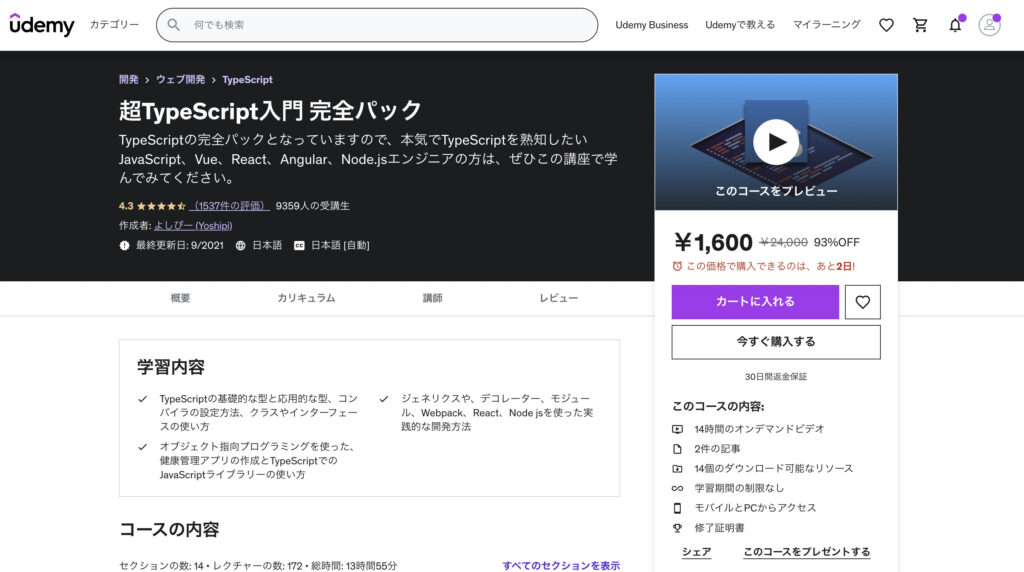Open Udemyで教える link
This screenshot has width=1024, height=572.
tap(740, 25)
